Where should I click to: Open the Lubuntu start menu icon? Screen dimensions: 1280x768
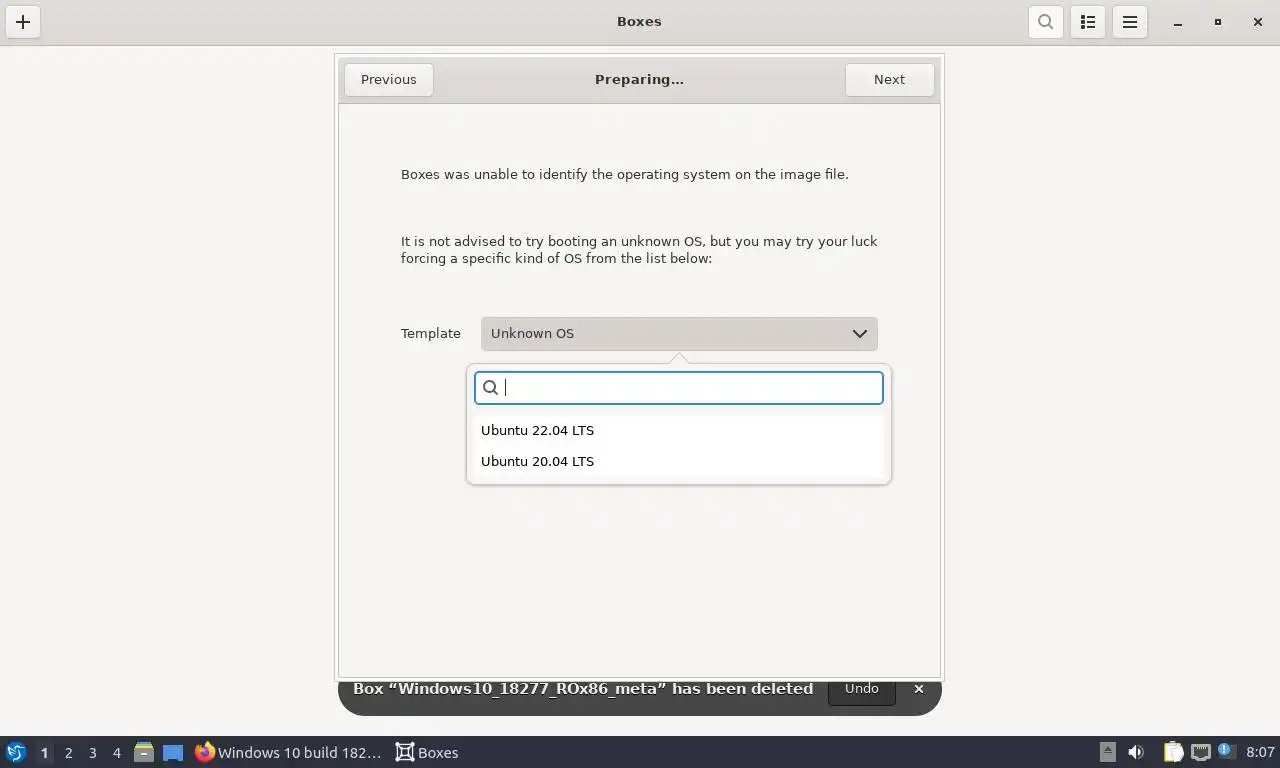(16, 752)
